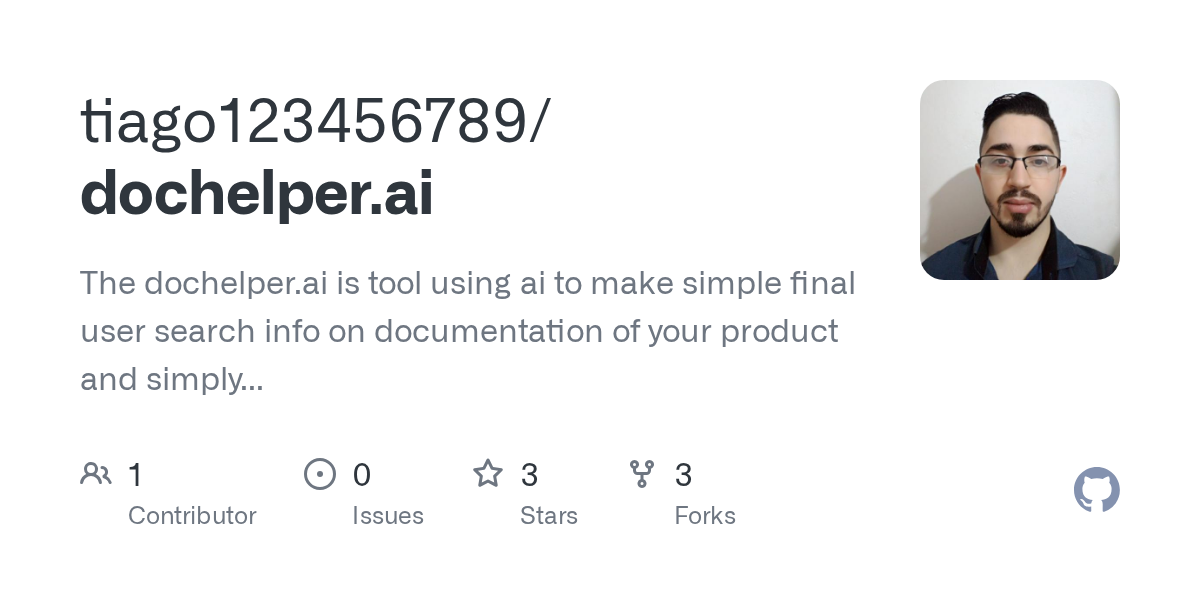Open the dochelper.ai repository title
This screenshot has width=1200, height=600.
point(257,195)
